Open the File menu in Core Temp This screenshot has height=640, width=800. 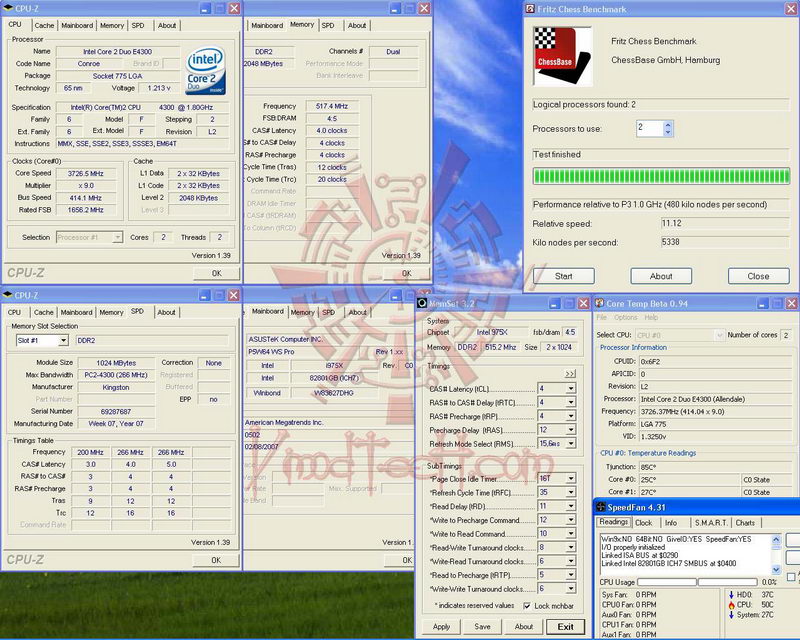click(x=602, y=317)
